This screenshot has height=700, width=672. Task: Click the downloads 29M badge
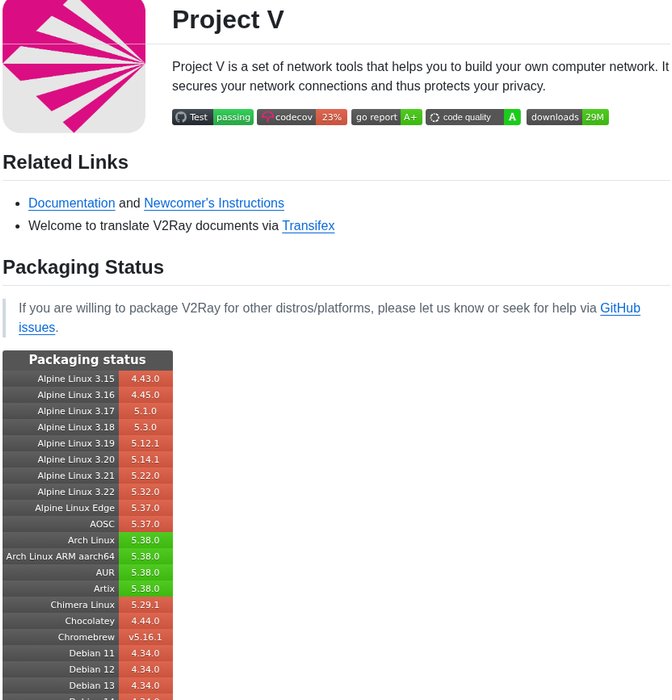click(567, 117)
